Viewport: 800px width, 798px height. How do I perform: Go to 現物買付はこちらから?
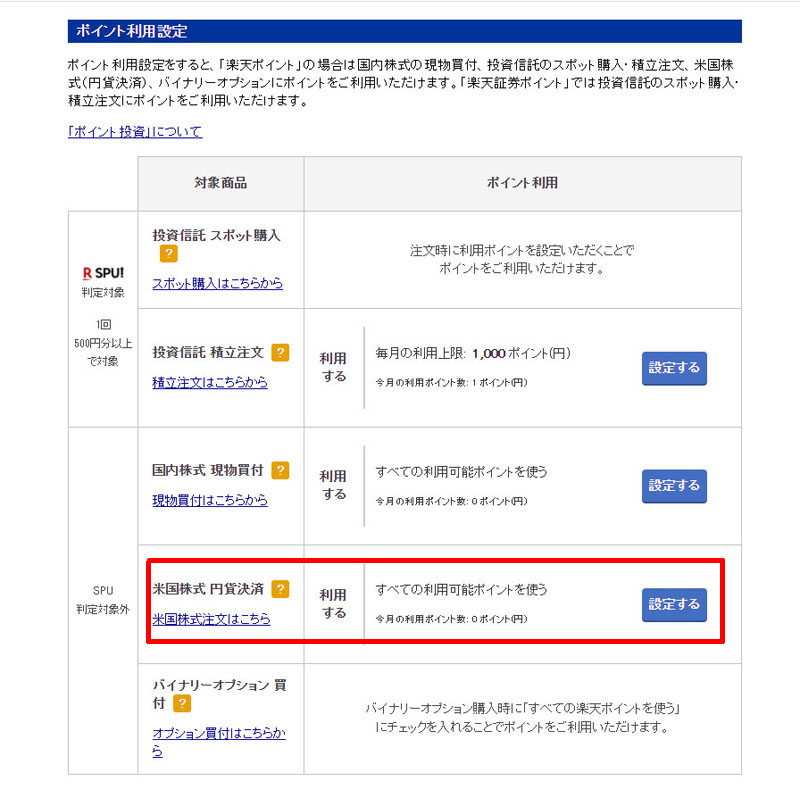210,500
